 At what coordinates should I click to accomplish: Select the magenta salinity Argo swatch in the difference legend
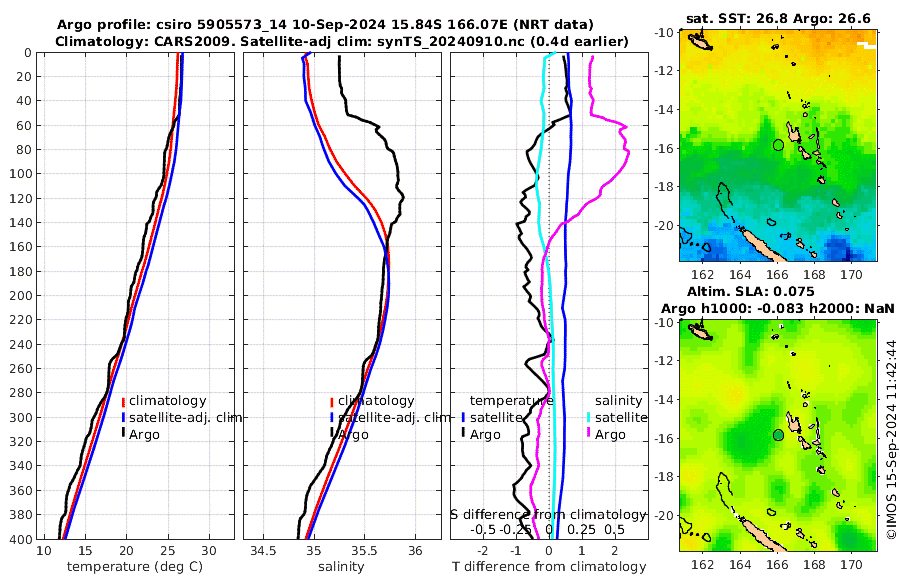click(x=589, y=434)
